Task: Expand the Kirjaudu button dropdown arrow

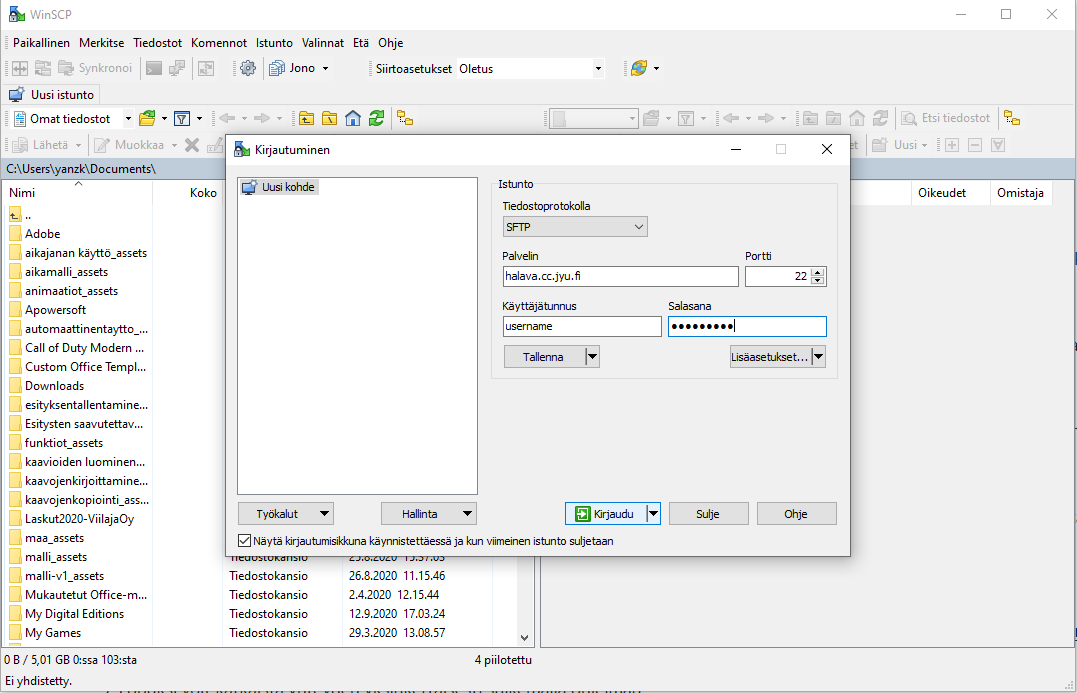Action: tap(653, 514)
